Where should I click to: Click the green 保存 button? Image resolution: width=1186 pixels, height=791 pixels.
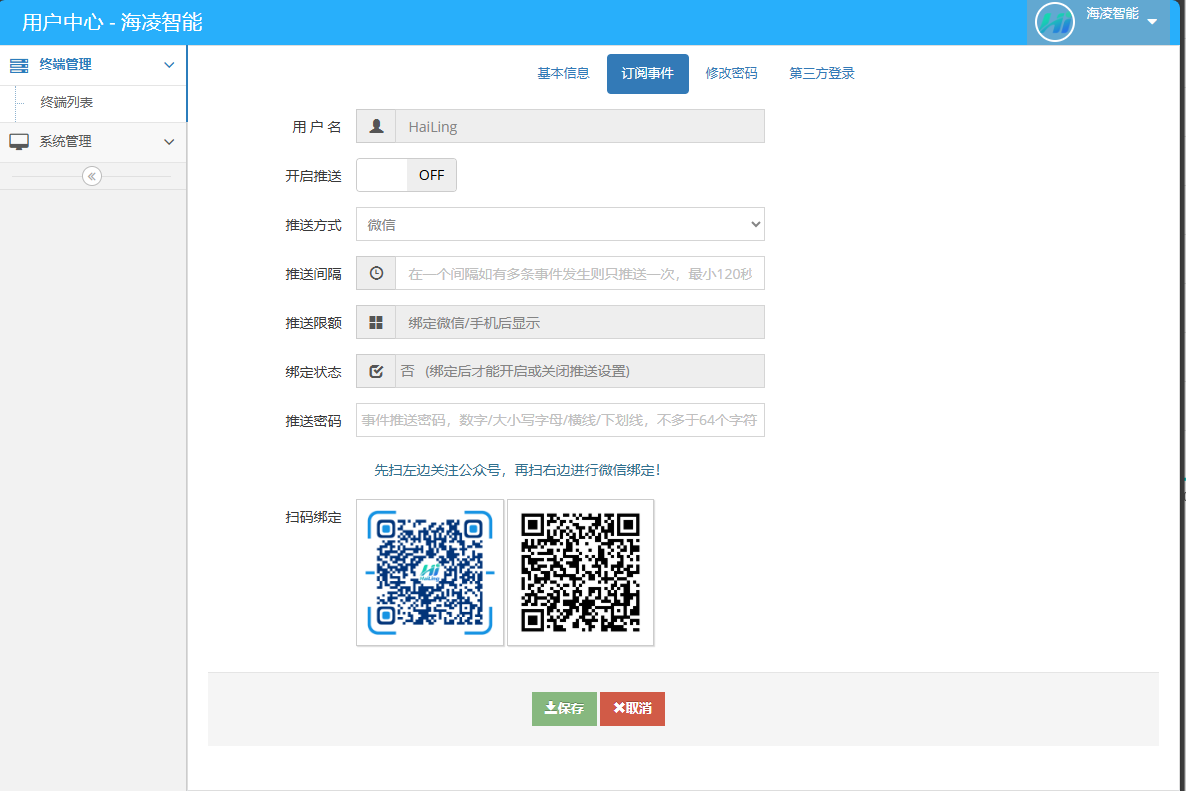pyautogui.click(x=564, y=709)
